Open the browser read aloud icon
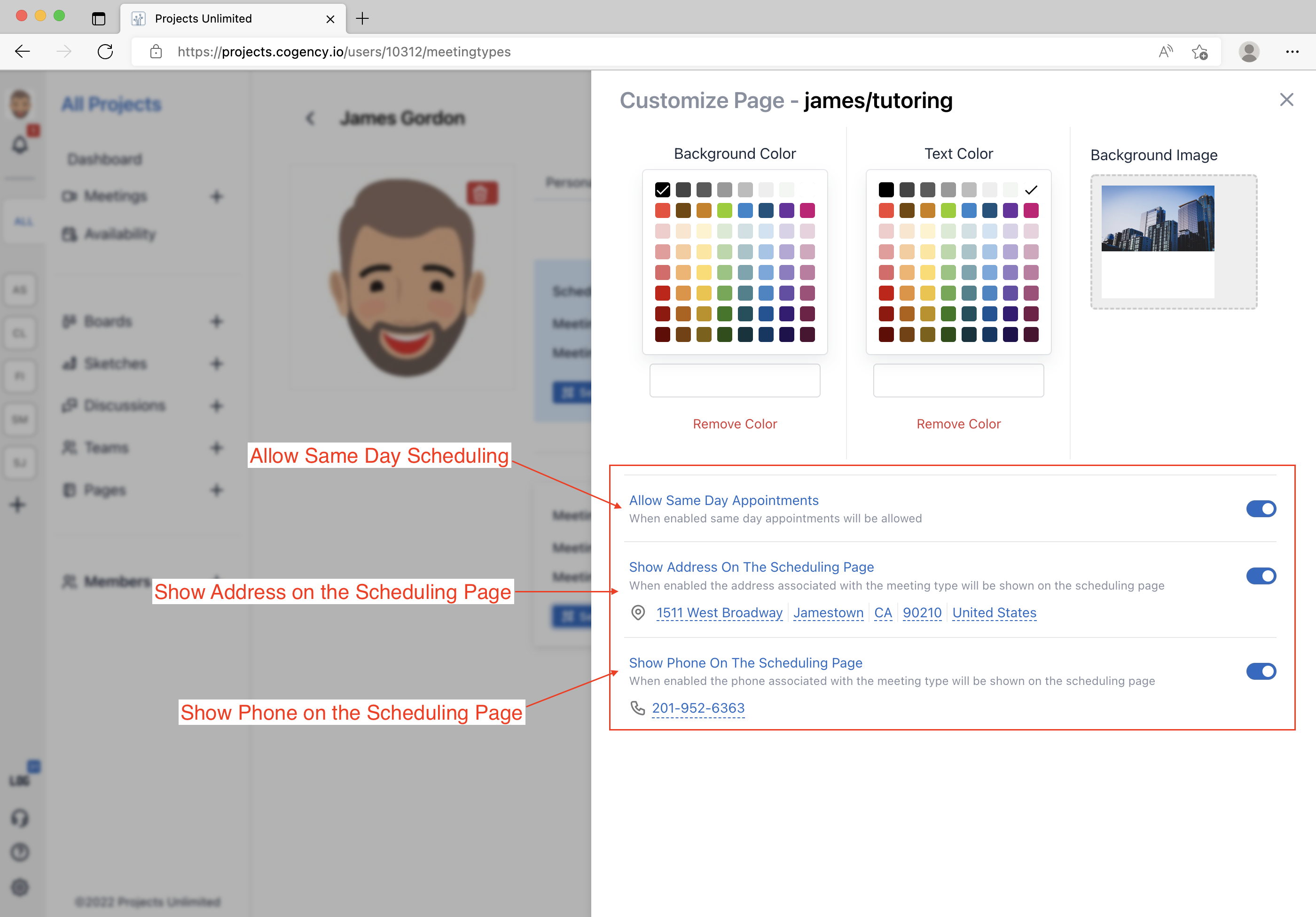1316x917 pixels. pos(1165,52)
